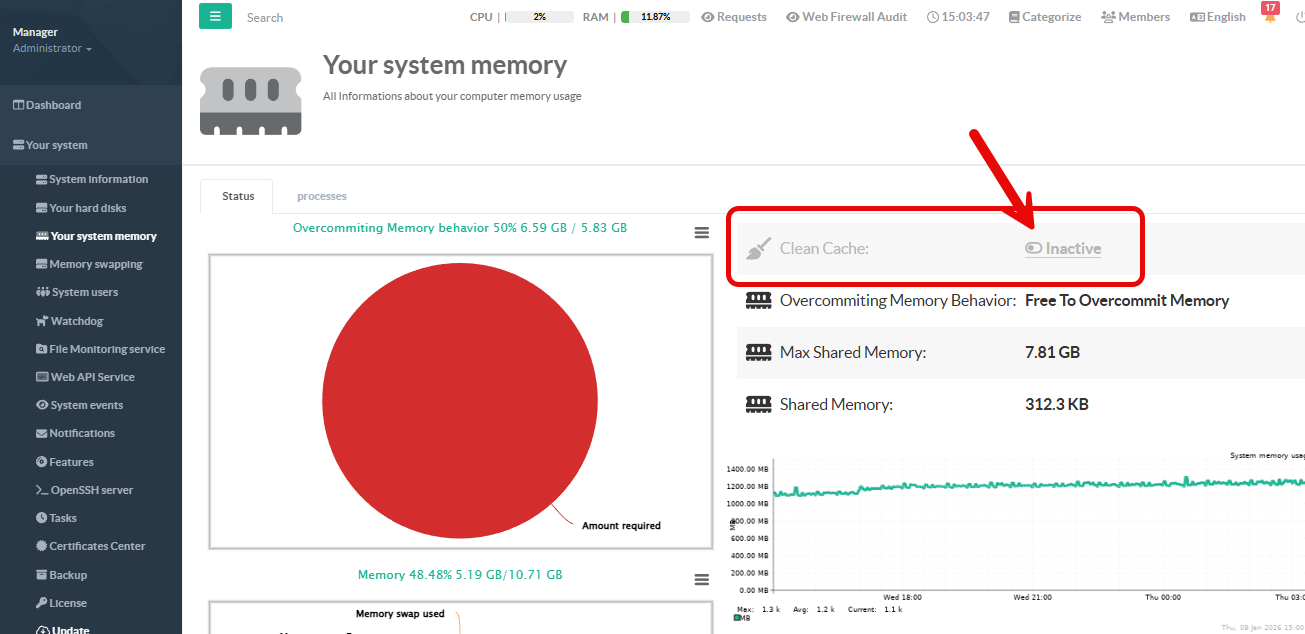
Task: Open the Memory pie chart options menu
Action: 702,580
